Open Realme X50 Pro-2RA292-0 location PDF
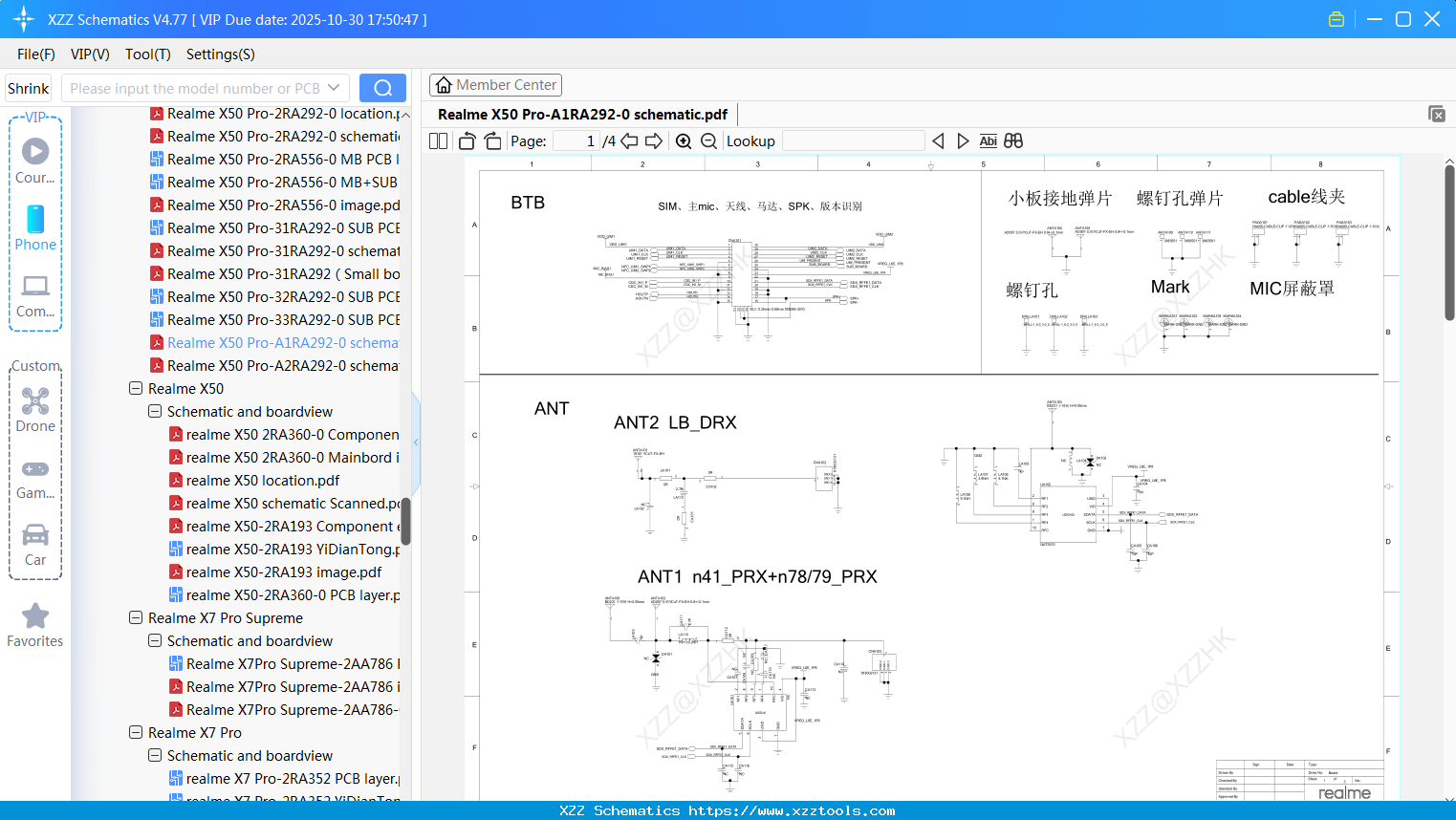 (275, 114)
